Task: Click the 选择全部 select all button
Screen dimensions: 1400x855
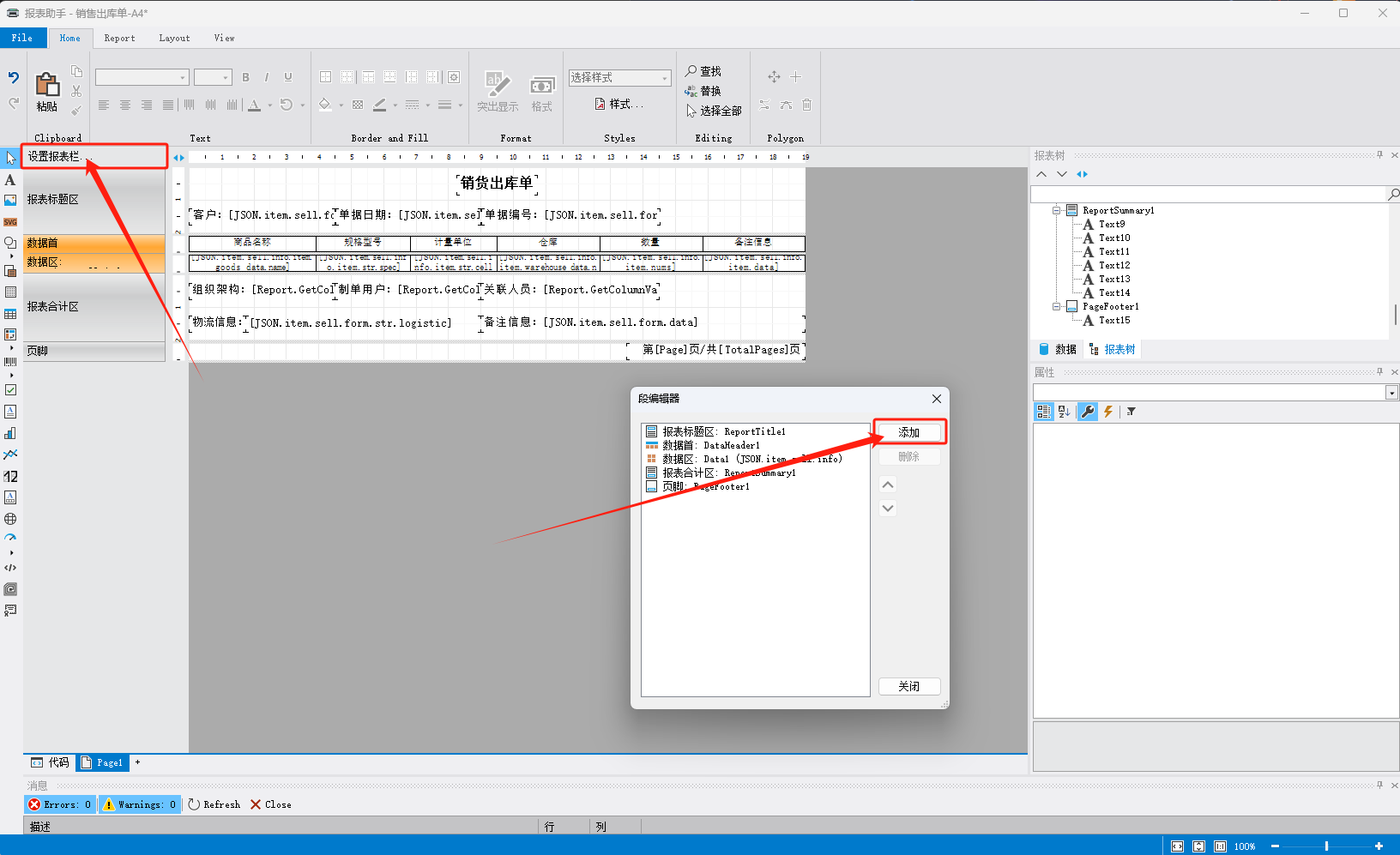Action: click(x=714, y=111)
